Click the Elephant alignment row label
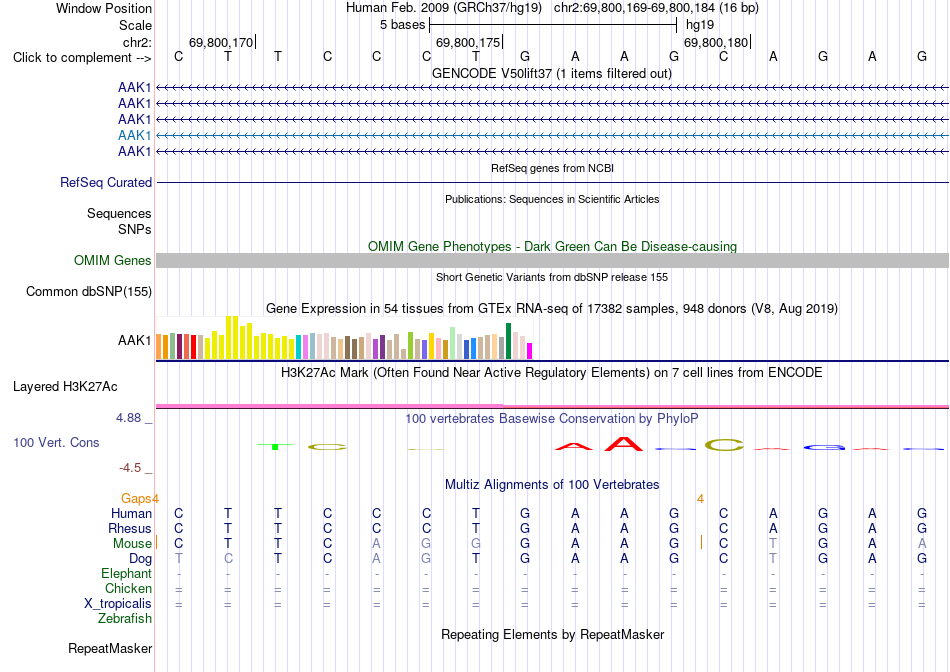The width and height of the screenshot is (950, 672). [126, 574]
